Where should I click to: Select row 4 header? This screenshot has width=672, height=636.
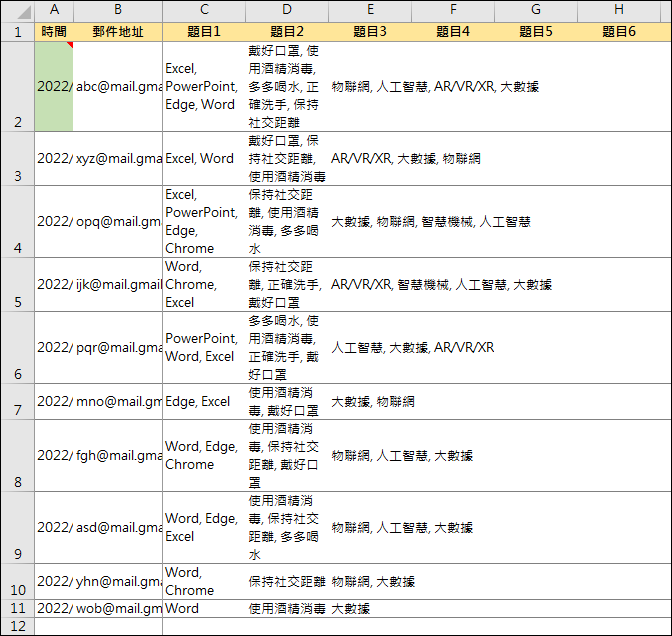[18, 222]
